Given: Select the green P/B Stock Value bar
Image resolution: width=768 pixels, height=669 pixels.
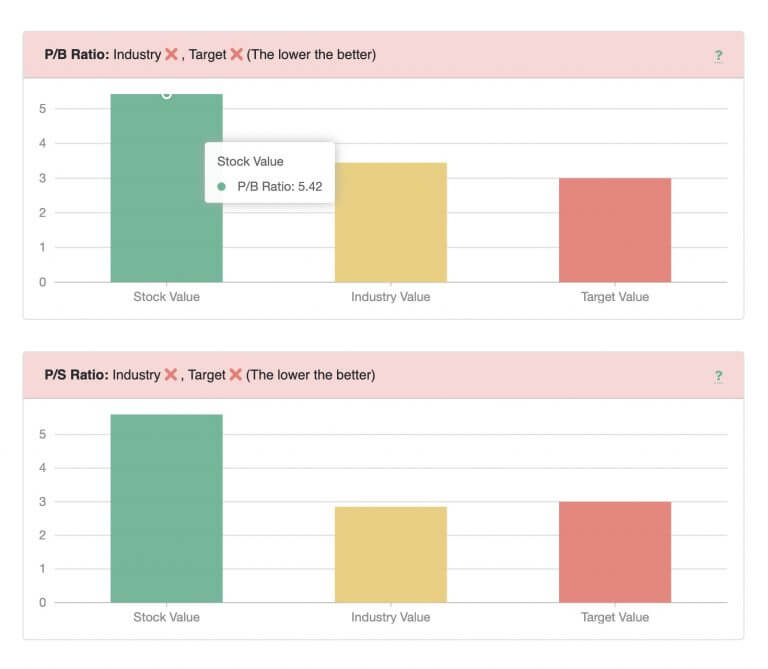Looking at the screenshot, I should 167,188.
